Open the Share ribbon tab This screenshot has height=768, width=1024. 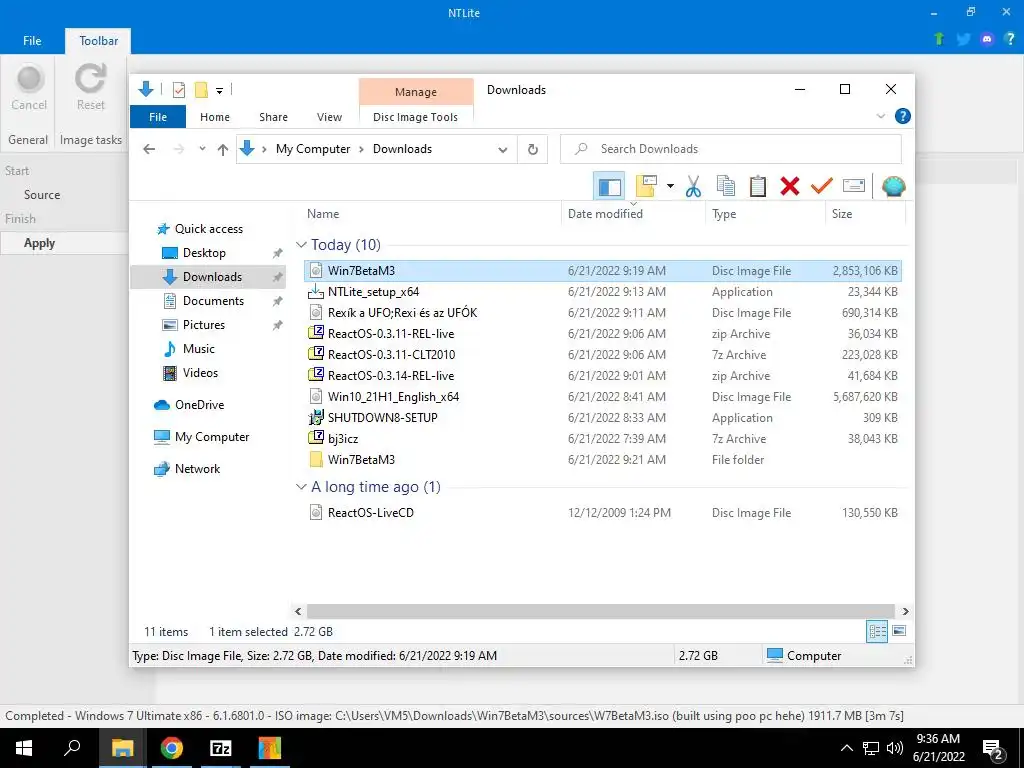(273, 117)
